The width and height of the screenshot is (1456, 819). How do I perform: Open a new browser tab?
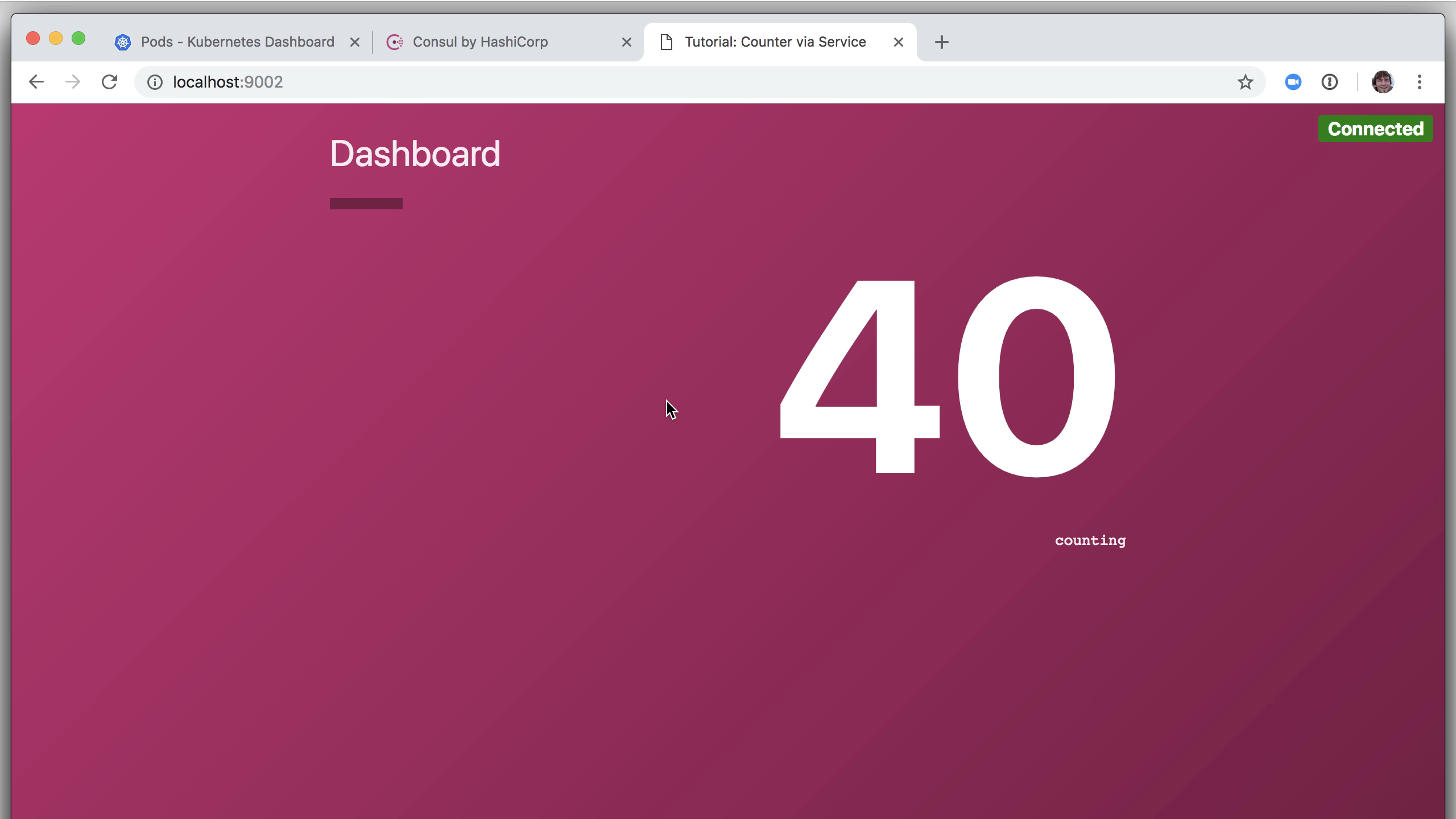click(x=941, y=42)
